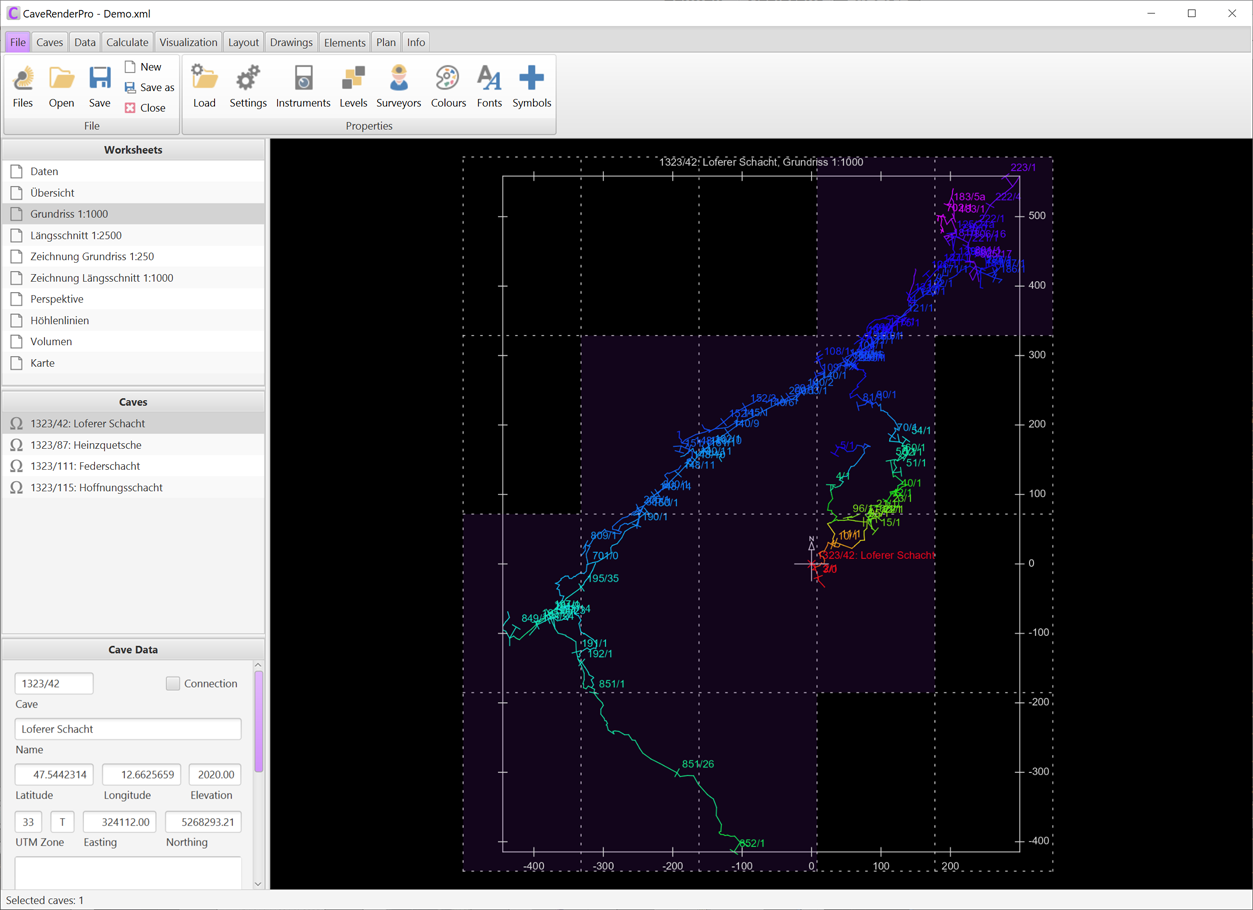1253x910 pixels.
Task: Select the Perspektive worksheet
Action: click(x=57, y=299)
